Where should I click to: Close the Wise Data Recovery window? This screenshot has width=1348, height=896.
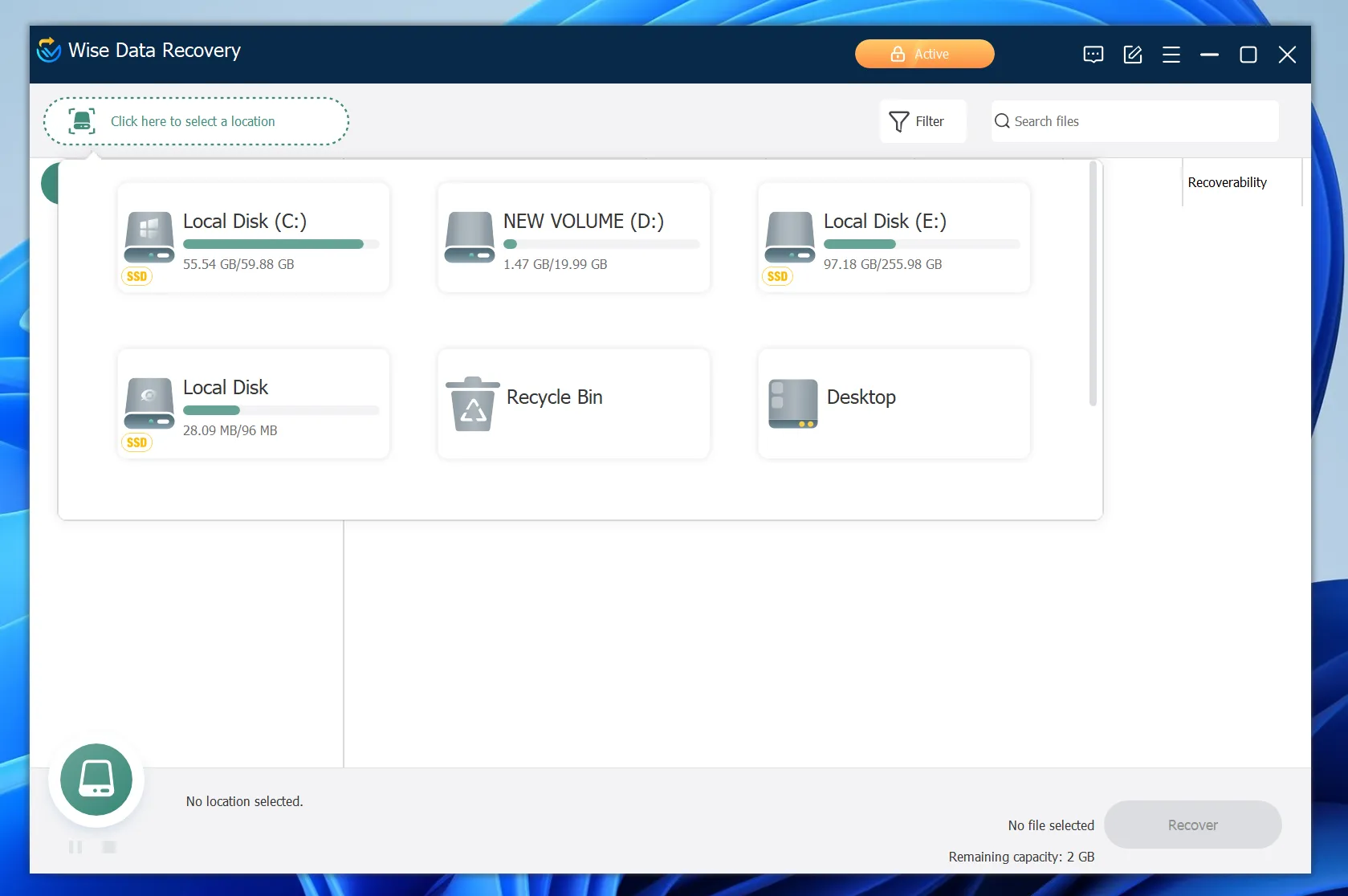click(x=1287, y=55)
